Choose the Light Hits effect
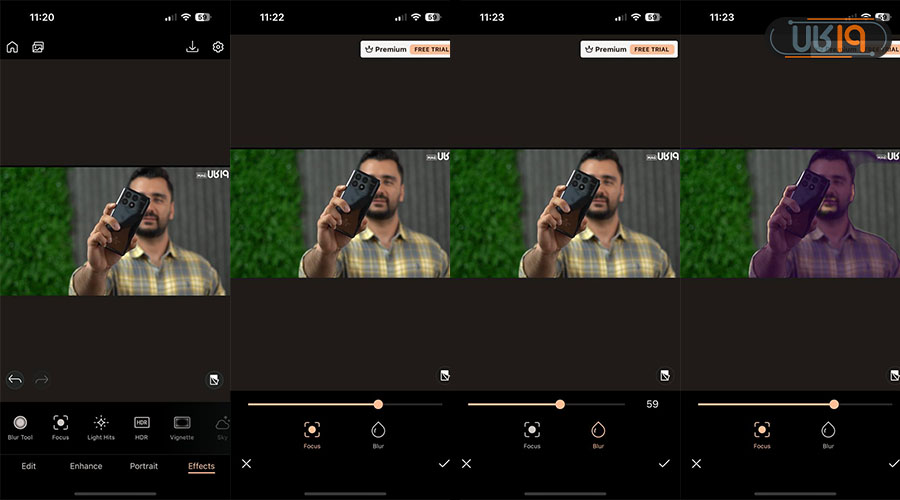The height and width of the screenshot is (500, 900). click(100, 423)
